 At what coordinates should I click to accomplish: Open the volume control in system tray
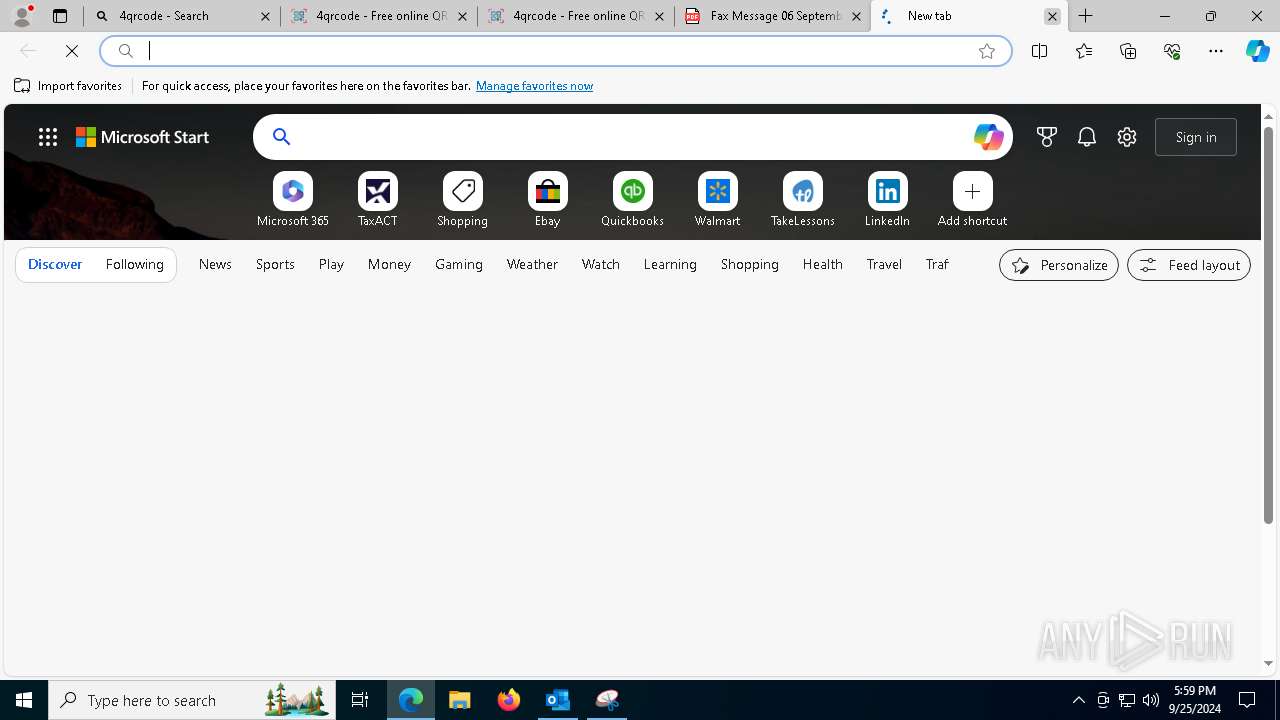(x=1151, y=700)
